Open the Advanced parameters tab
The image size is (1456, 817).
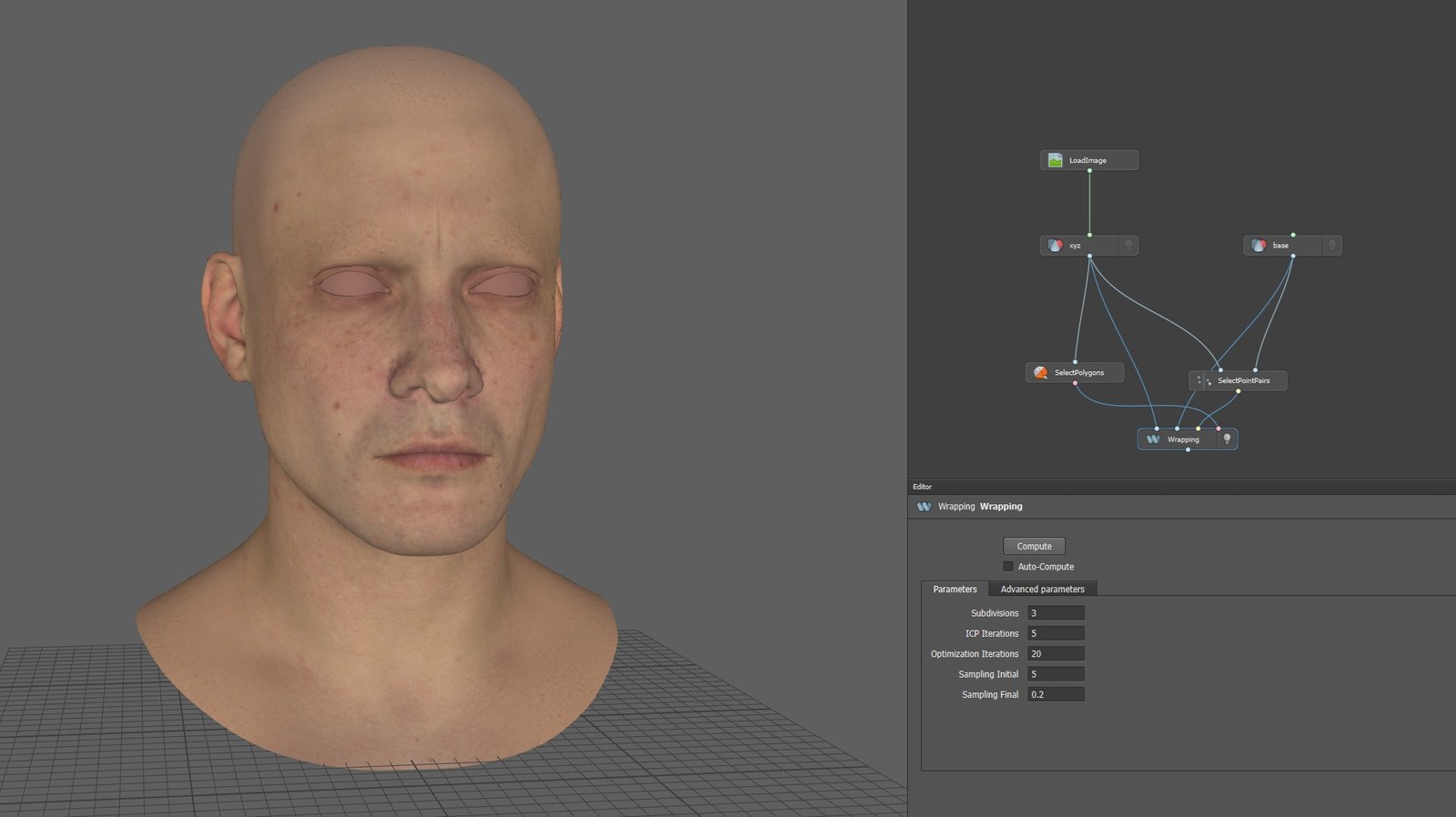(1042, 590)
